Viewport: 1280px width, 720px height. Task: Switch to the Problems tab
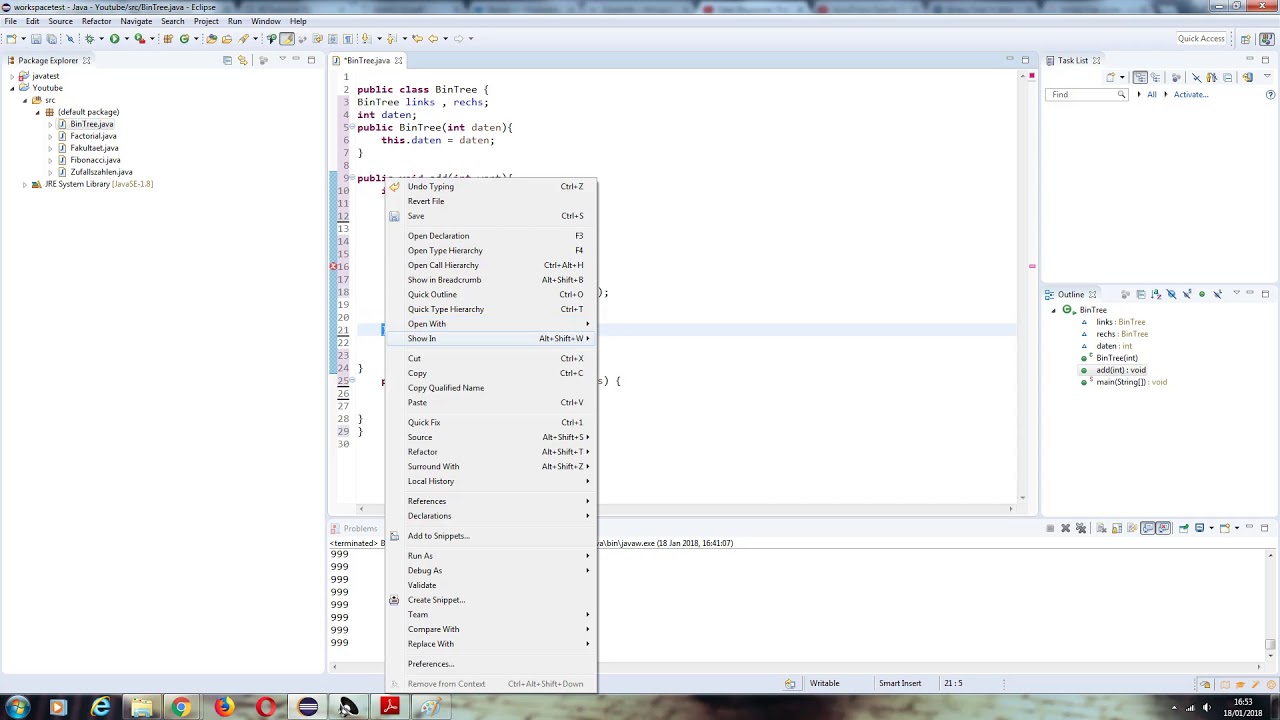[x=360, y=528]
